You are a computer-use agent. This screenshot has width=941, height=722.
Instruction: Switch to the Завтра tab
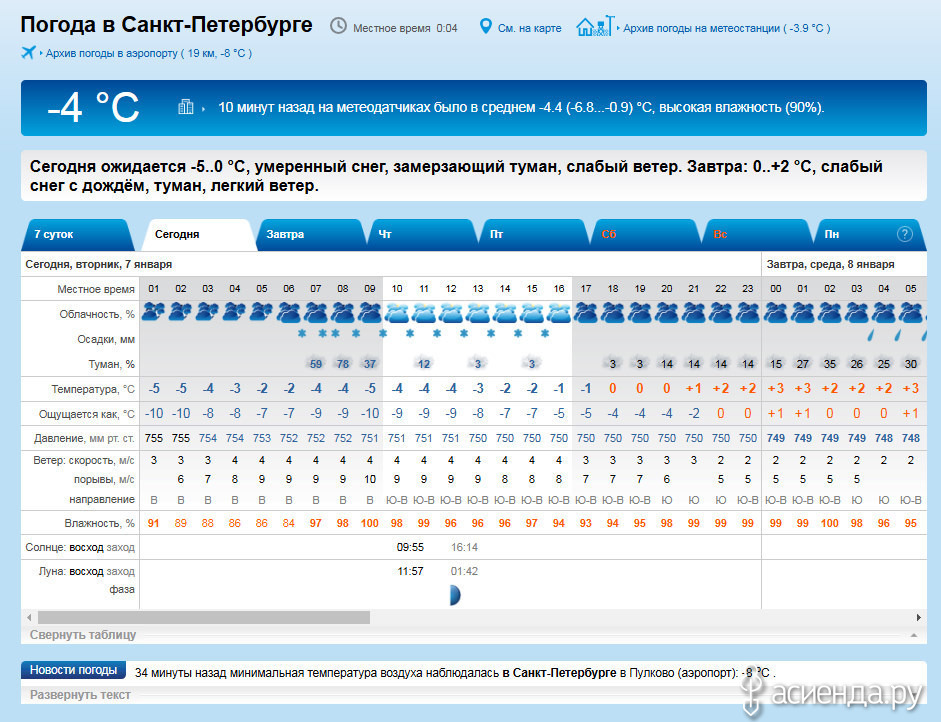311,235
